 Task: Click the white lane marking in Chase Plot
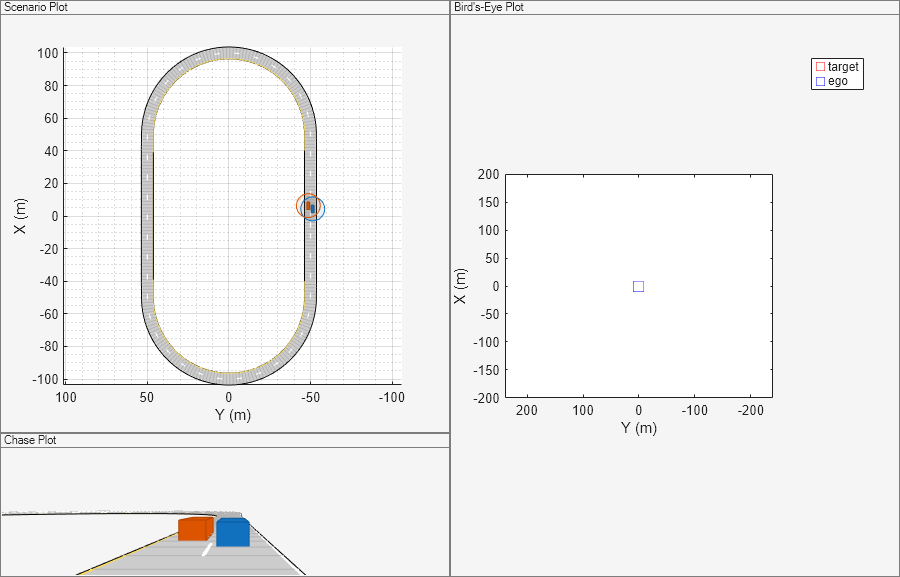click(207, 549)
